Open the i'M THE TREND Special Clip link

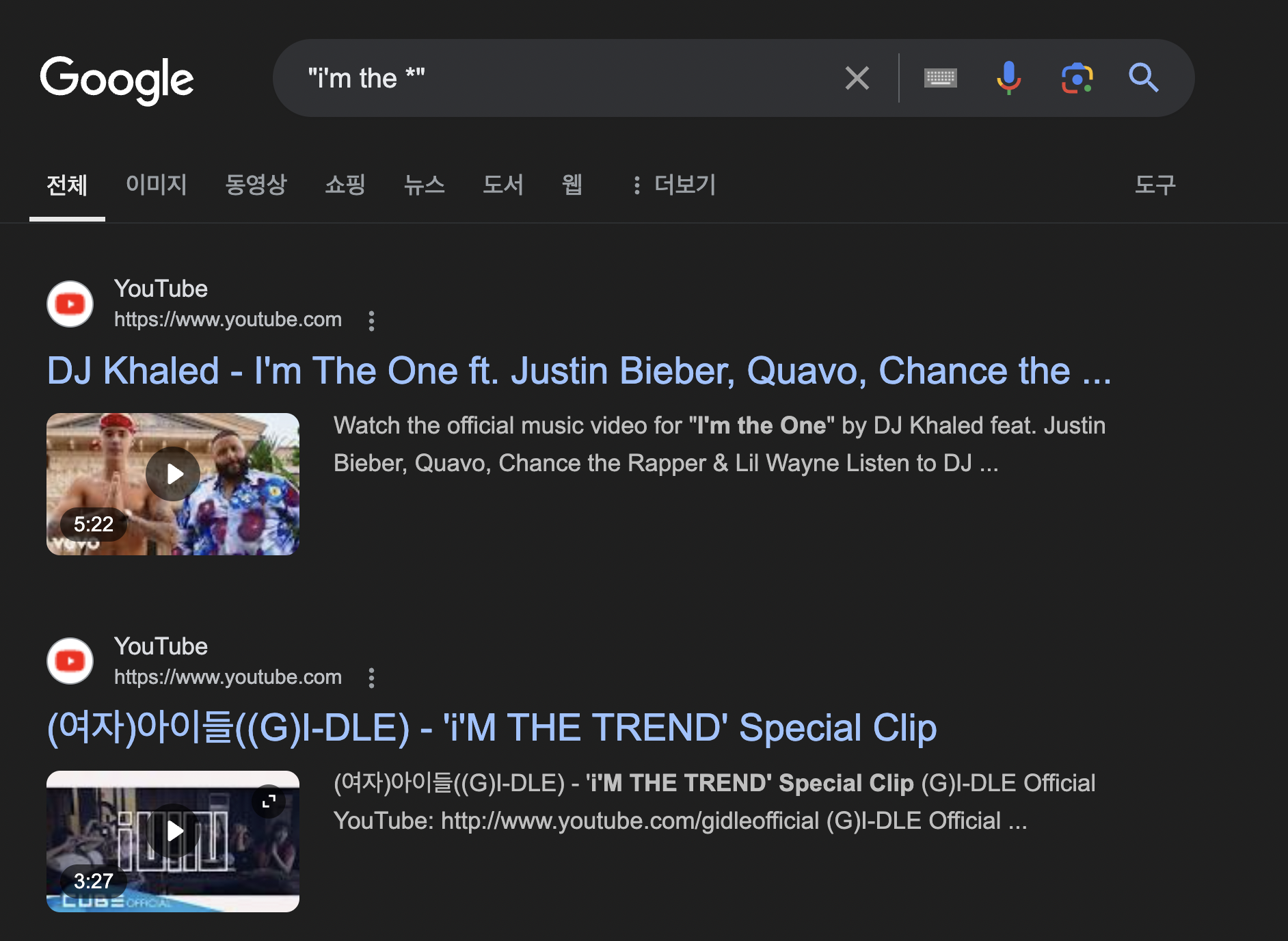tap(492, 728)
